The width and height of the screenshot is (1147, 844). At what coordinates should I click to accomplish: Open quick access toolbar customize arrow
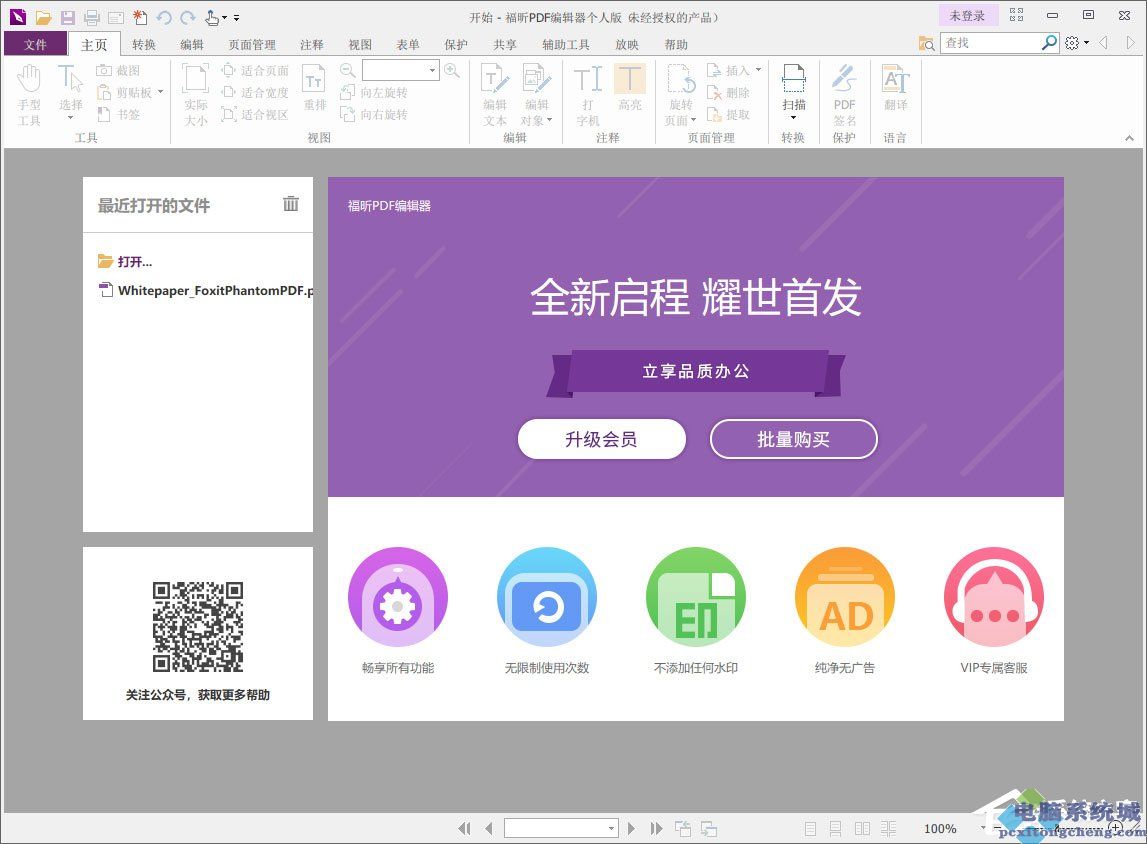click(x=236, y=18)
